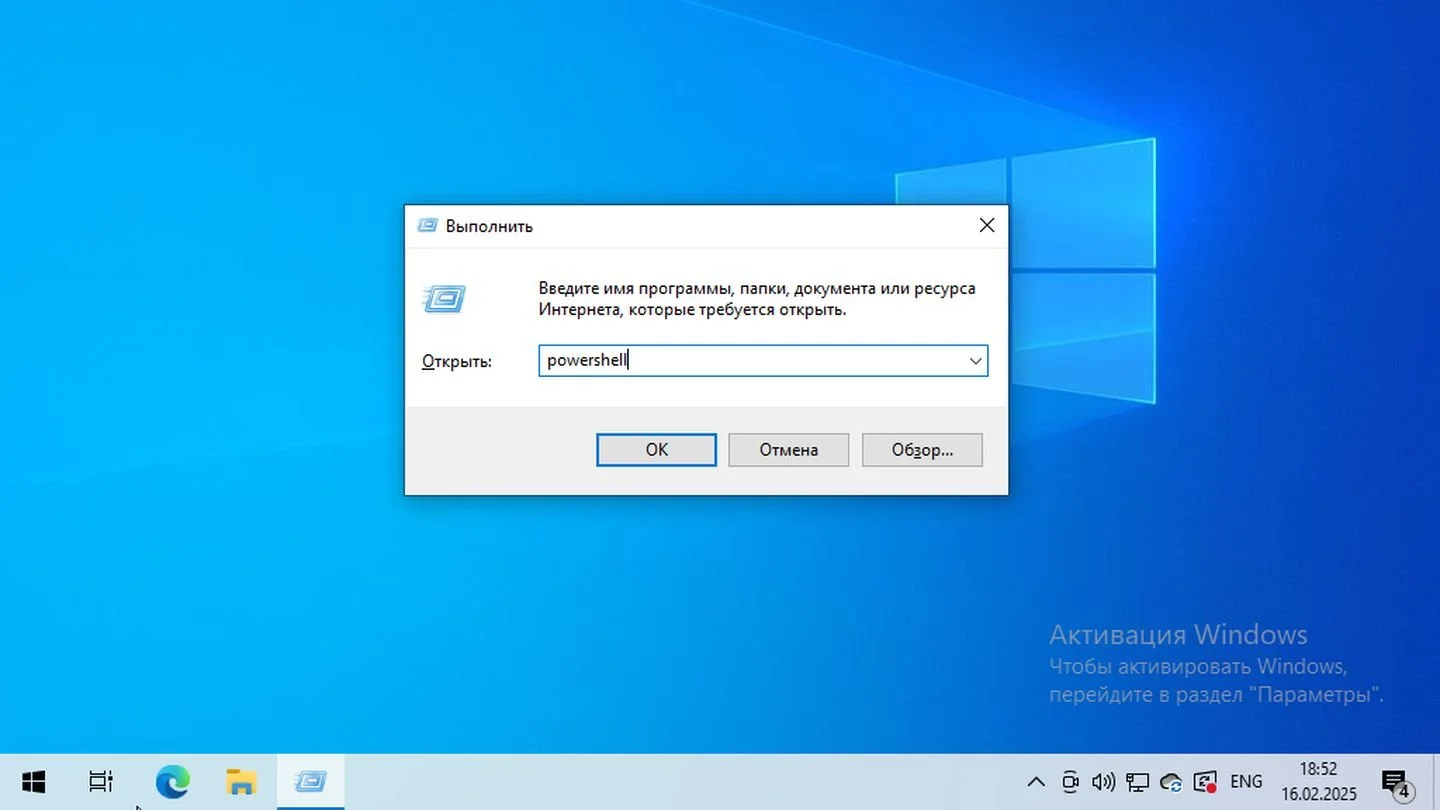
Task: Click the OneDrive cloud sync tray icon
Action: pos(1171,782)
